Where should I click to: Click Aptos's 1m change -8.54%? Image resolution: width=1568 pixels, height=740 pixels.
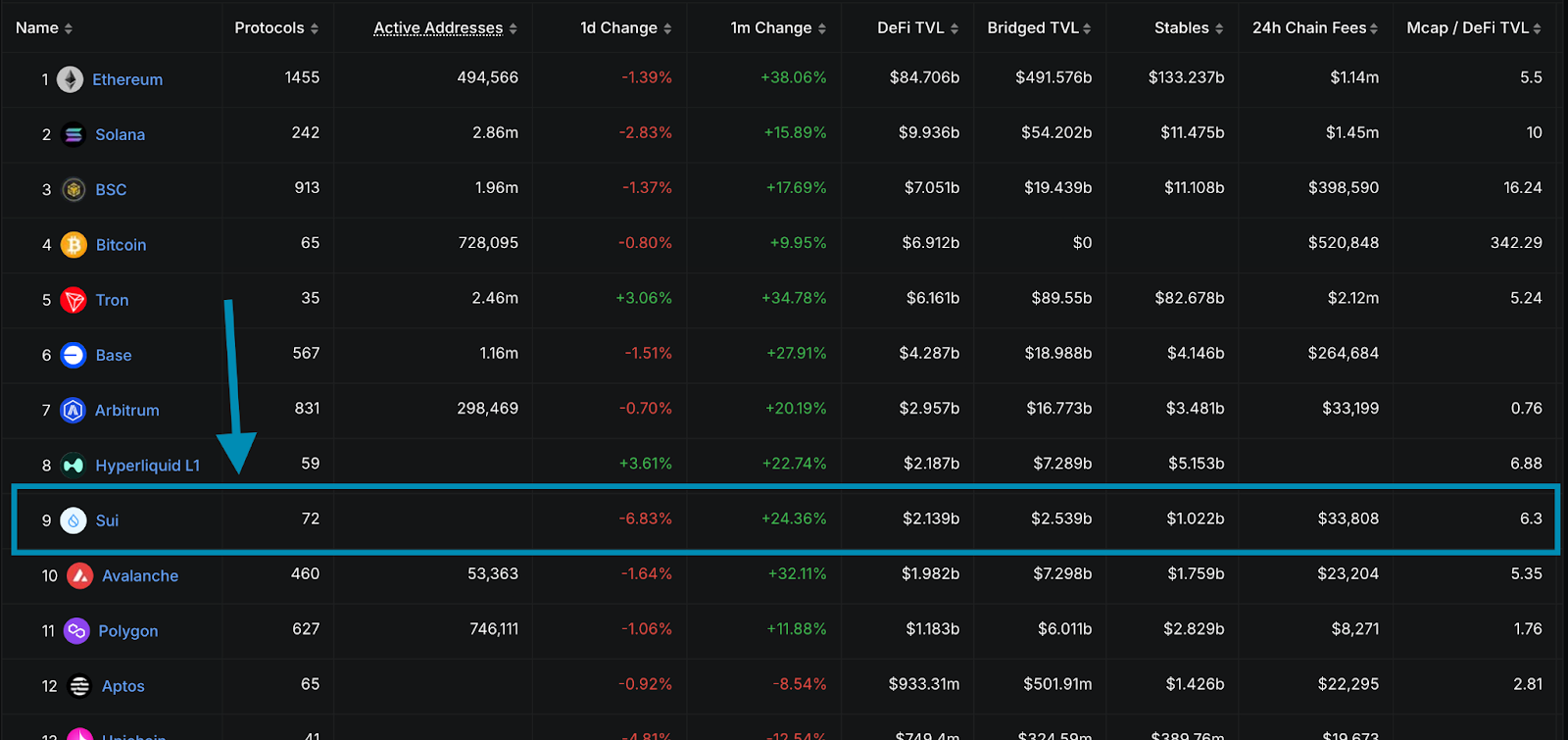click(x=799, y=684)
